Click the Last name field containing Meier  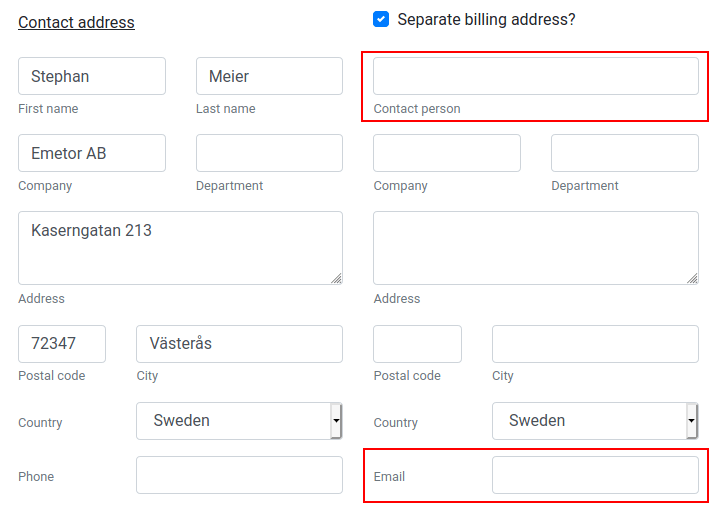[x=269, y=76]
